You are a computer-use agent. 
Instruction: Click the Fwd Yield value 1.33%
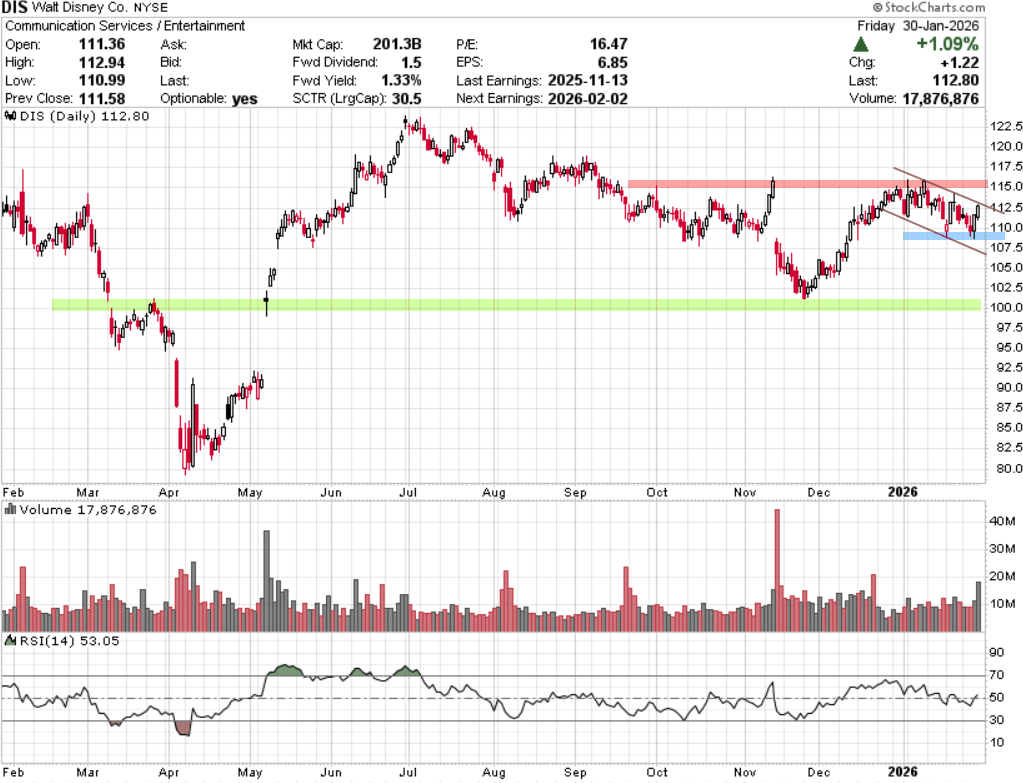[x=401, y=80]
